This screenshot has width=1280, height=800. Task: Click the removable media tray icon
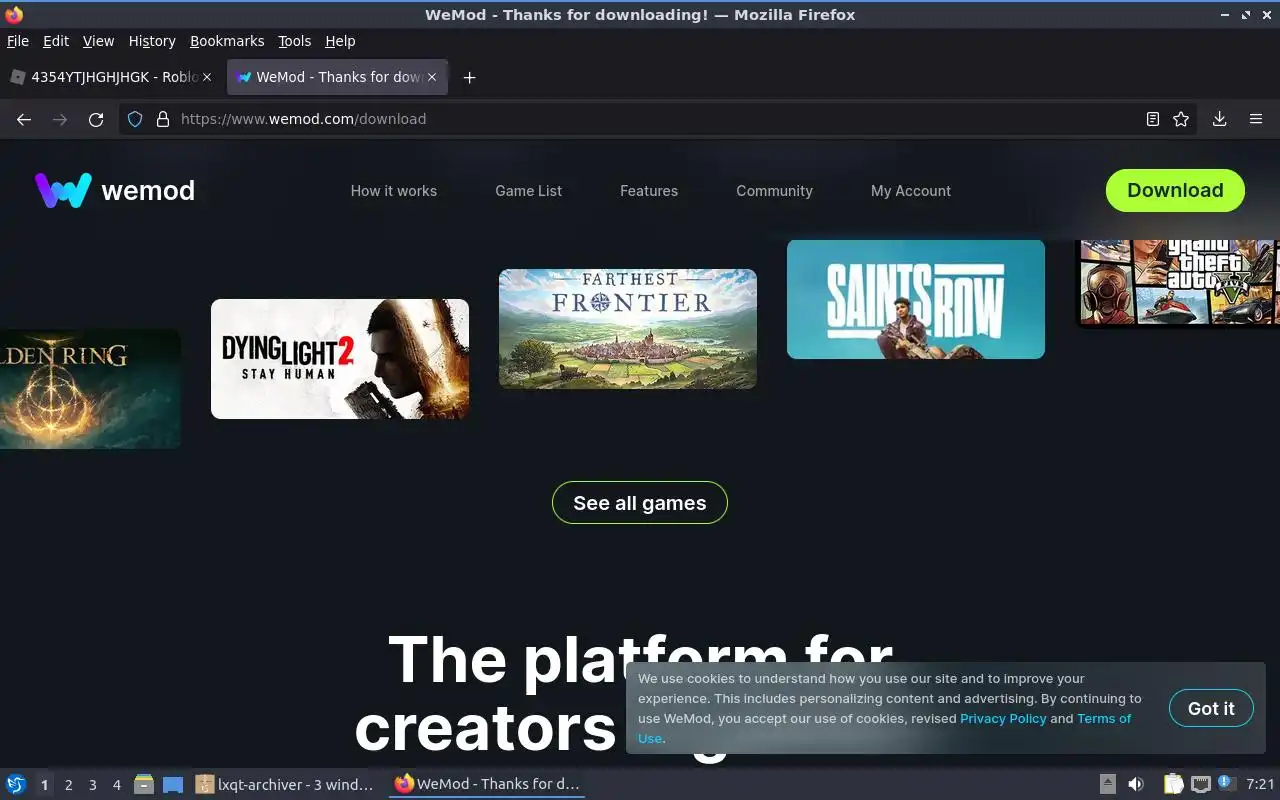coord(1108,784)
